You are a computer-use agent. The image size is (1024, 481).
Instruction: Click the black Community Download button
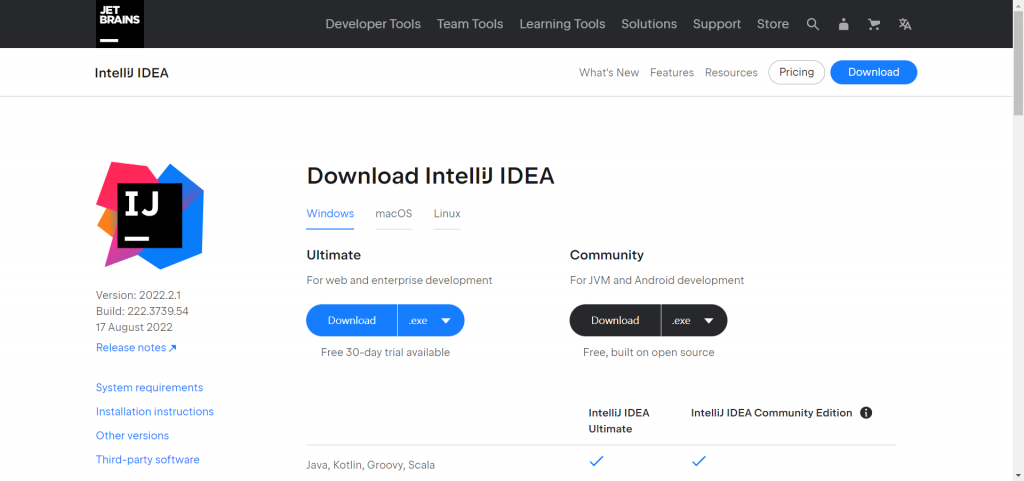[615, 320]
